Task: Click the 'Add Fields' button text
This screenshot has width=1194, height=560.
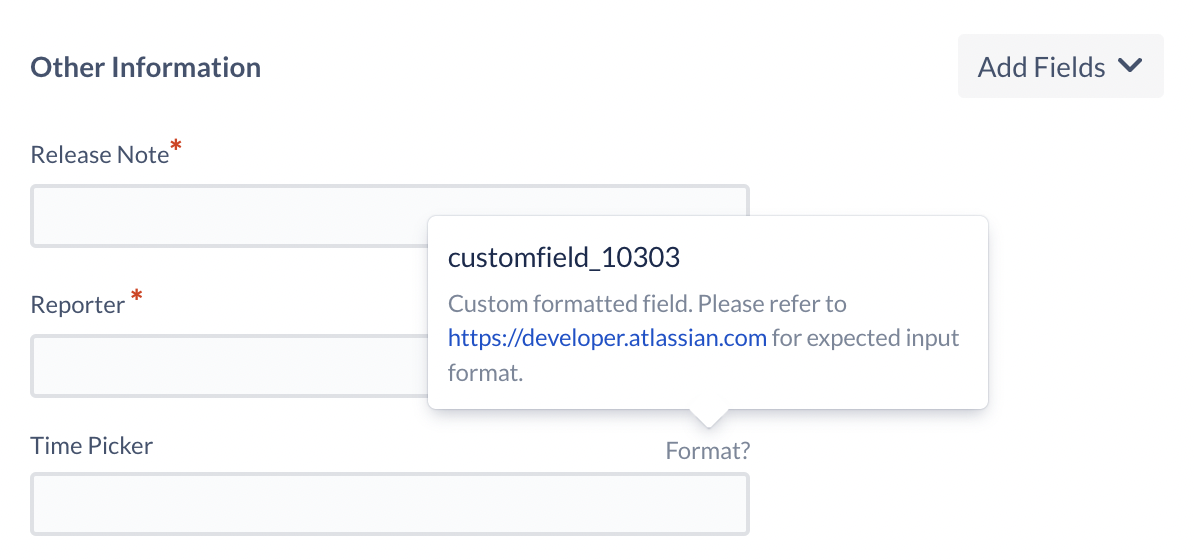Action: [1041, 67]
